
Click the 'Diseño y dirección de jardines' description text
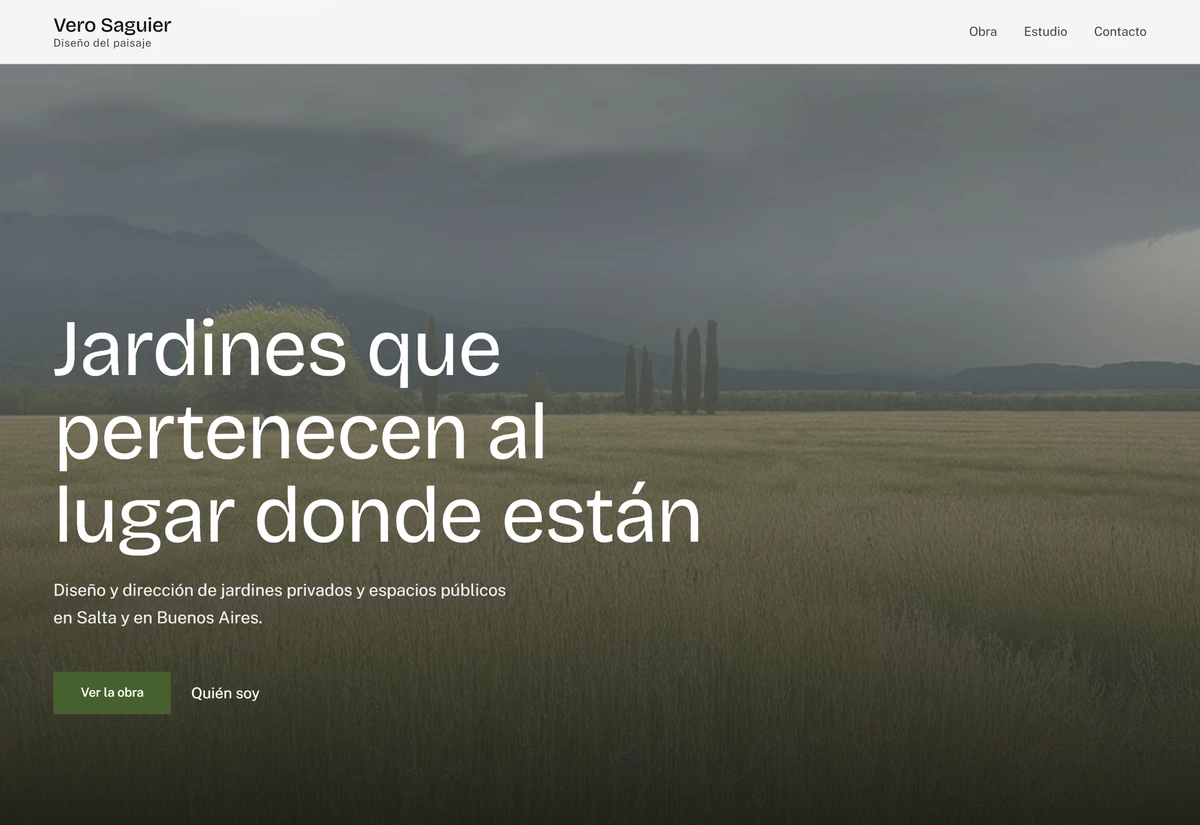pos(280,604)
